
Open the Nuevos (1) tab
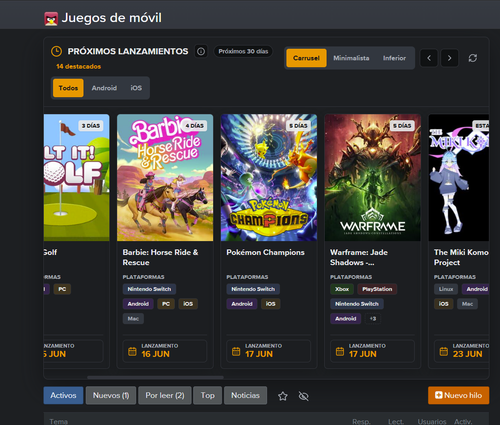click(111, 395)
